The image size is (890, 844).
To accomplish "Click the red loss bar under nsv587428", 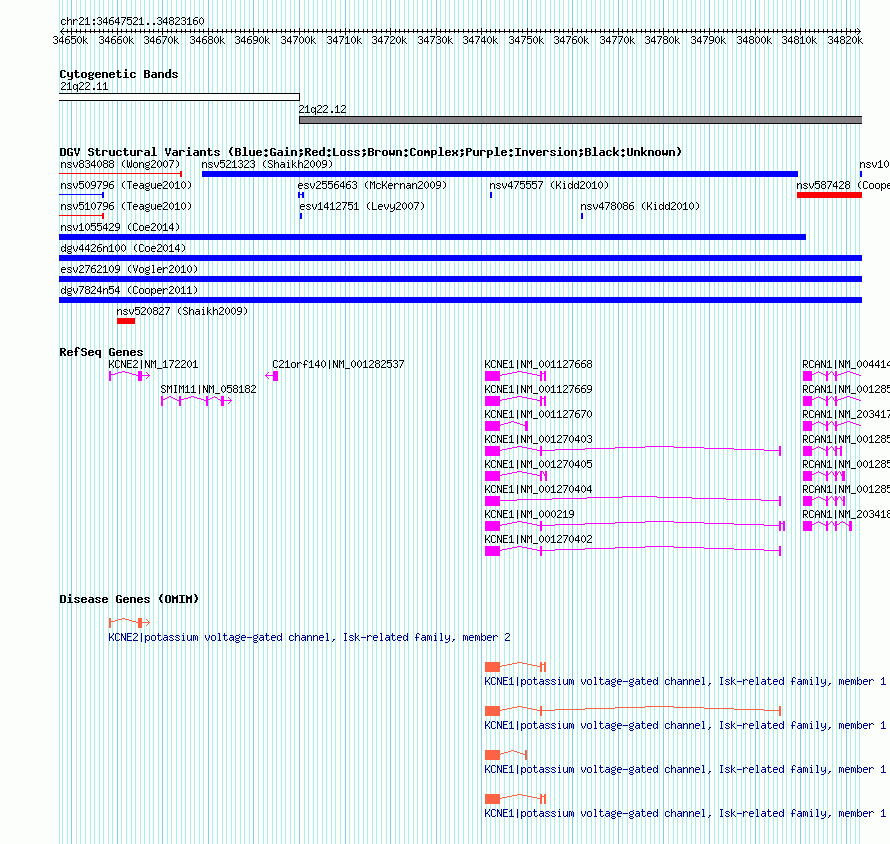I will point(829,195).
